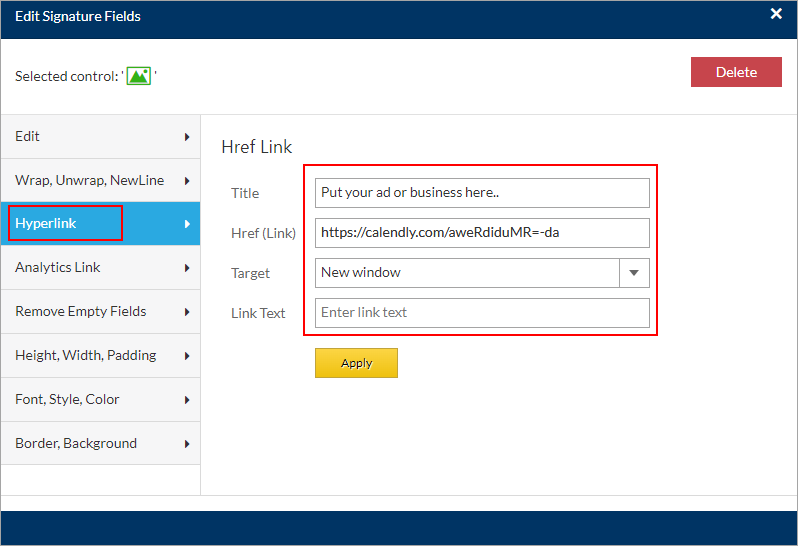Open the Edit menu item

tap(100, 137)
